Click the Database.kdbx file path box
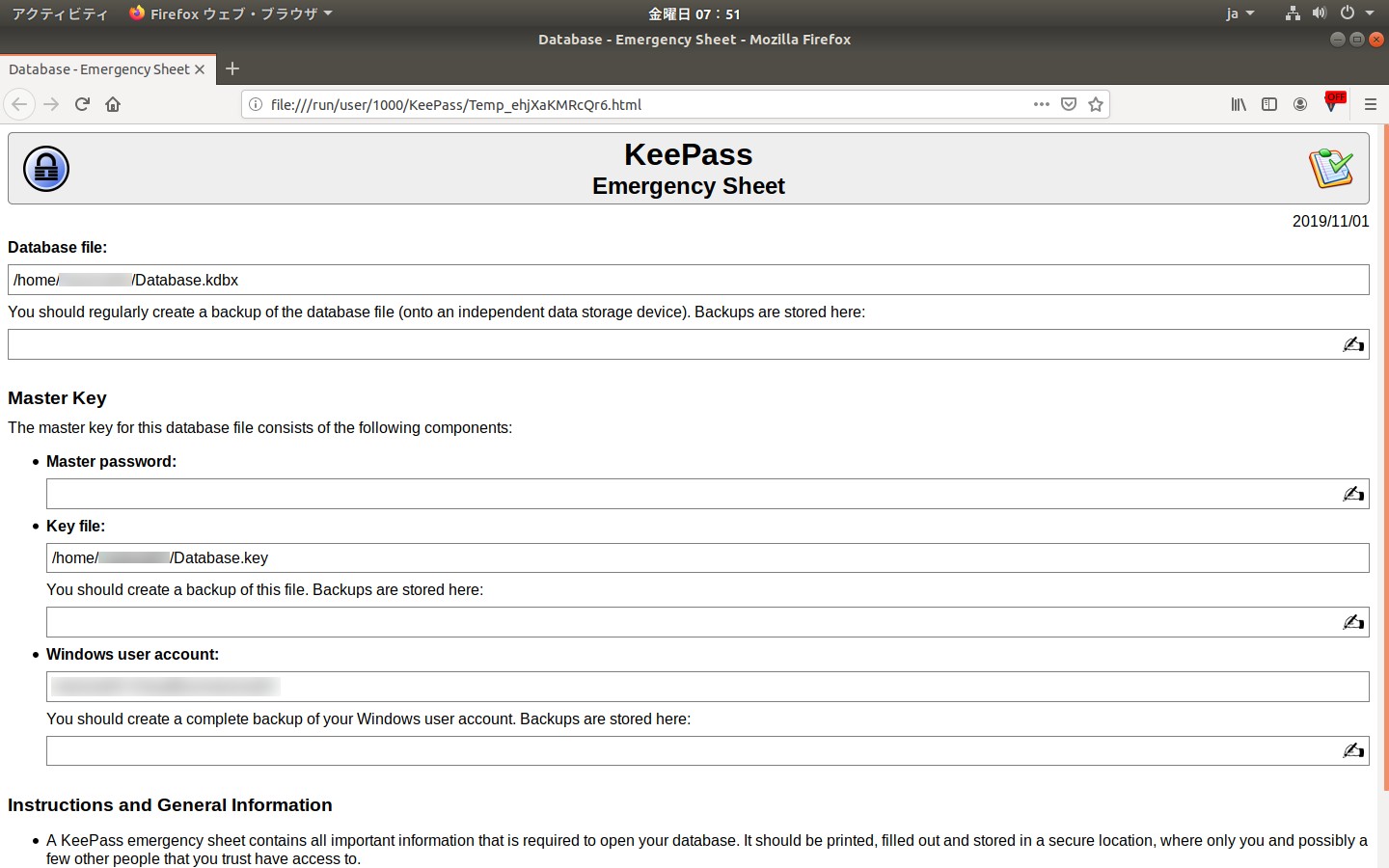1389x868 pixels. (x=689, y=280)
